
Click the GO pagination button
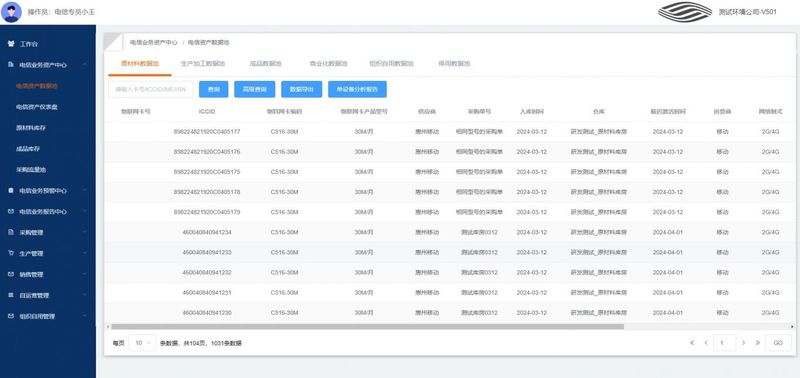pyautogui.click(x=778, y=343)
